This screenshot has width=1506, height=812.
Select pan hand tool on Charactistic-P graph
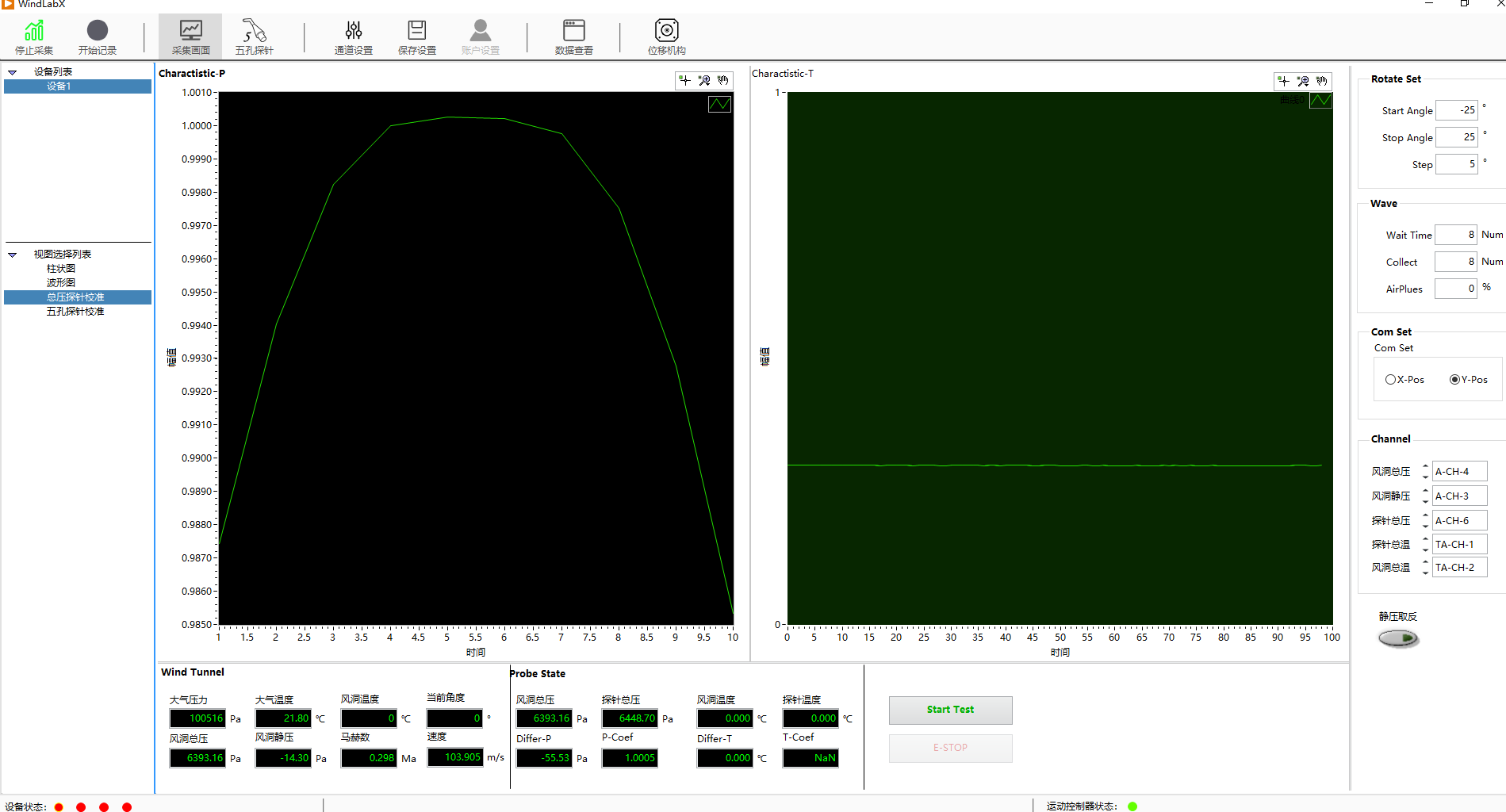tap(723, 81)
